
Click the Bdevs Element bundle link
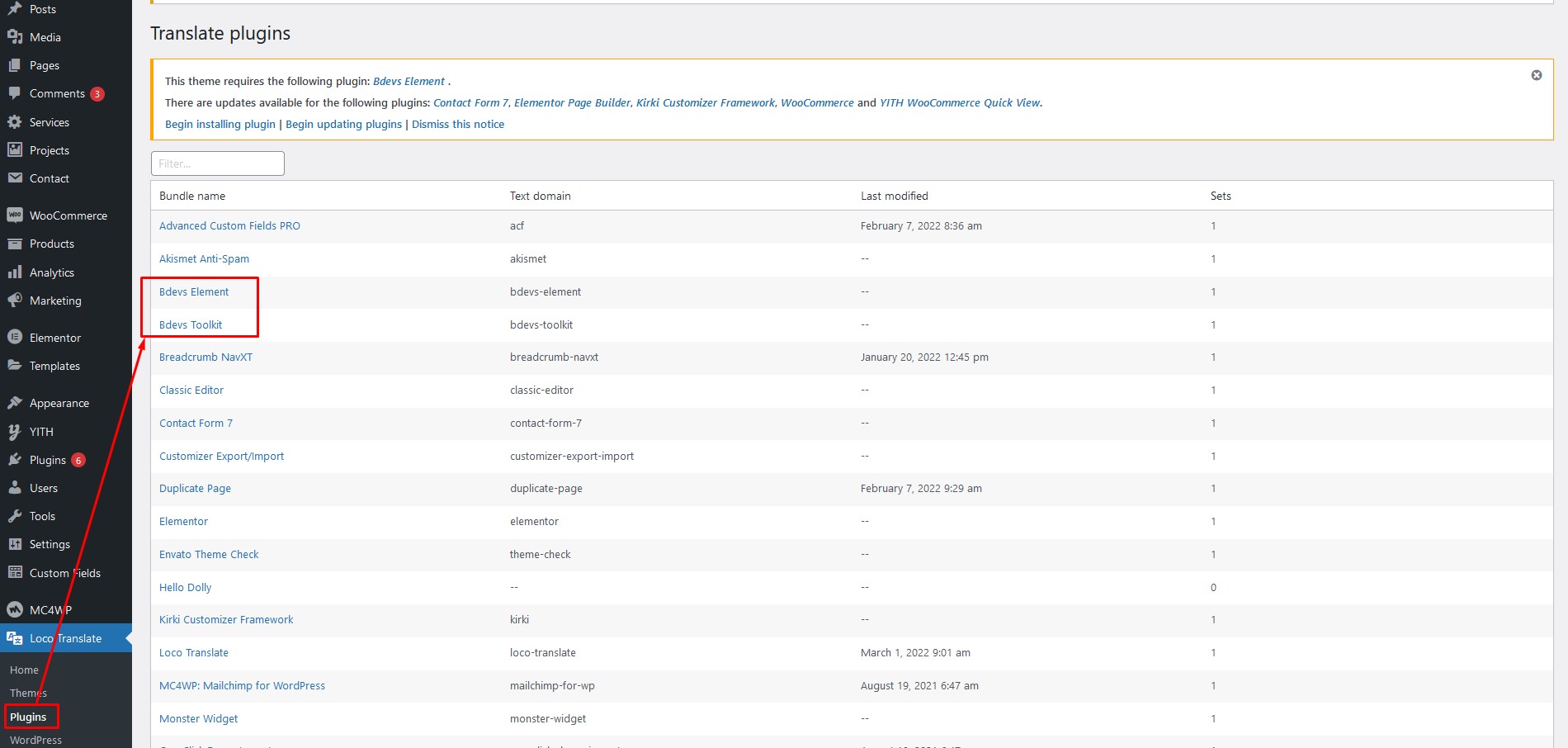[194, 291]
